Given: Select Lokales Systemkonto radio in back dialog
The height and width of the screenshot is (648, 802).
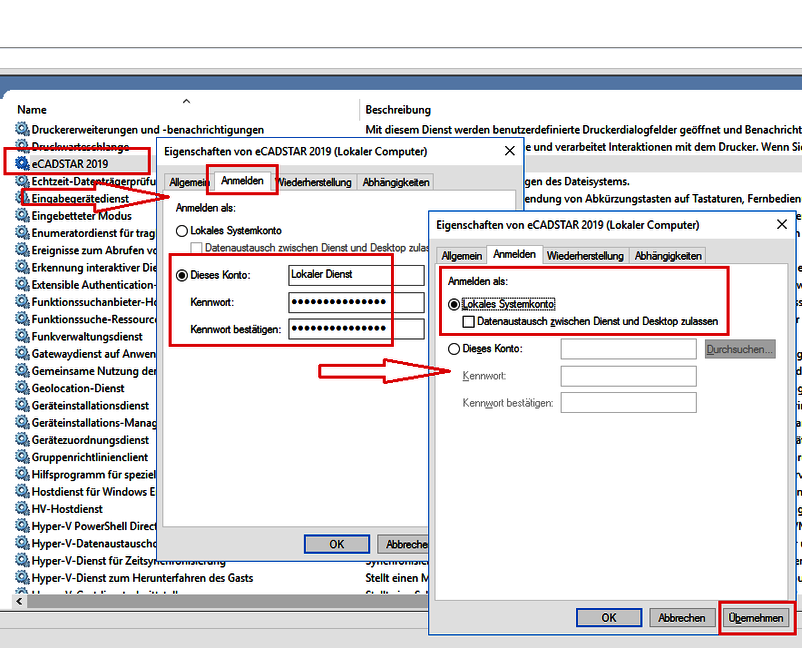Looking at the screenshot, I should click(182, 231).
